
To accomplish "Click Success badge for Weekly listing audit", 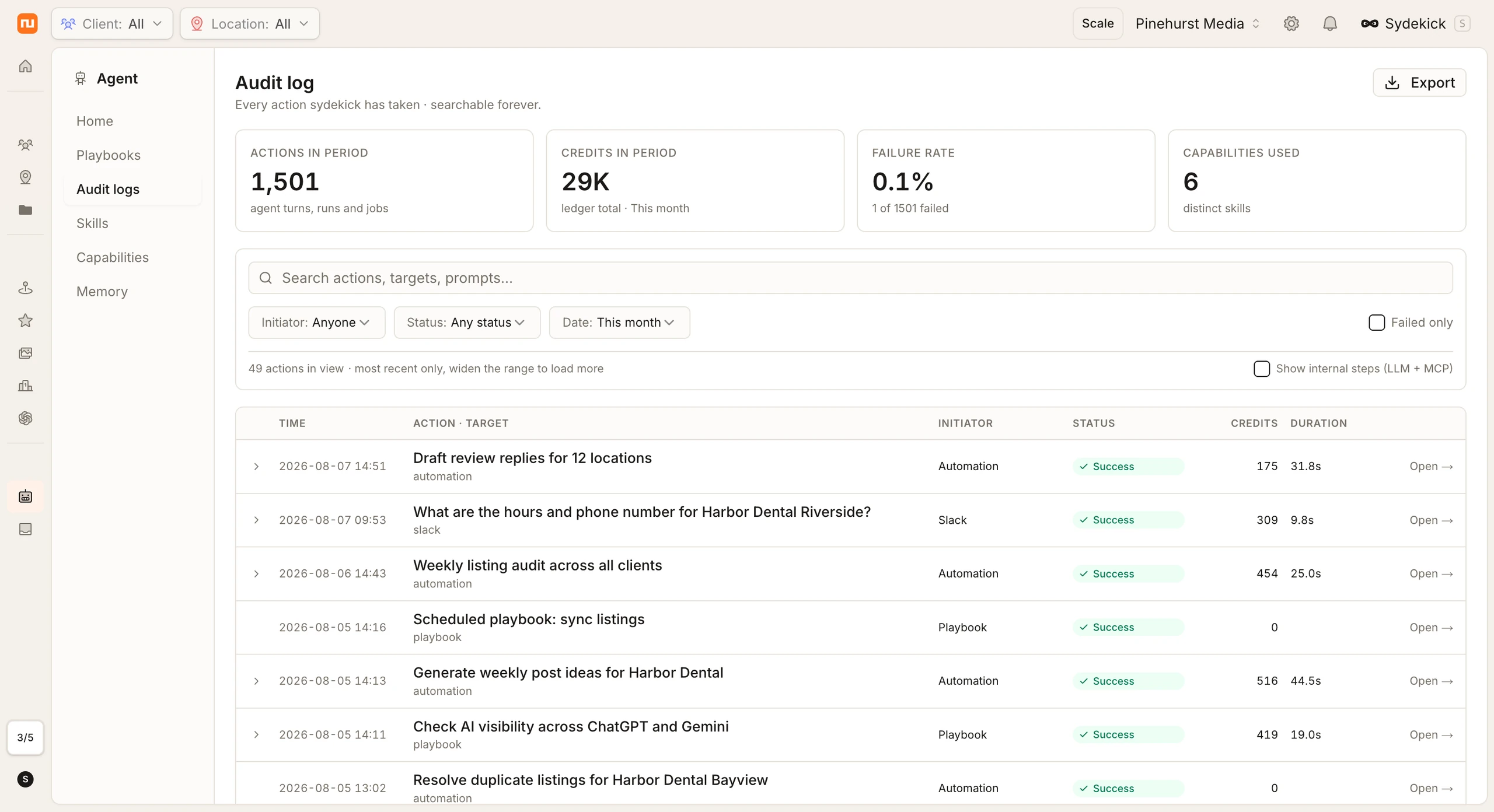I will (x=1128, y=573).
